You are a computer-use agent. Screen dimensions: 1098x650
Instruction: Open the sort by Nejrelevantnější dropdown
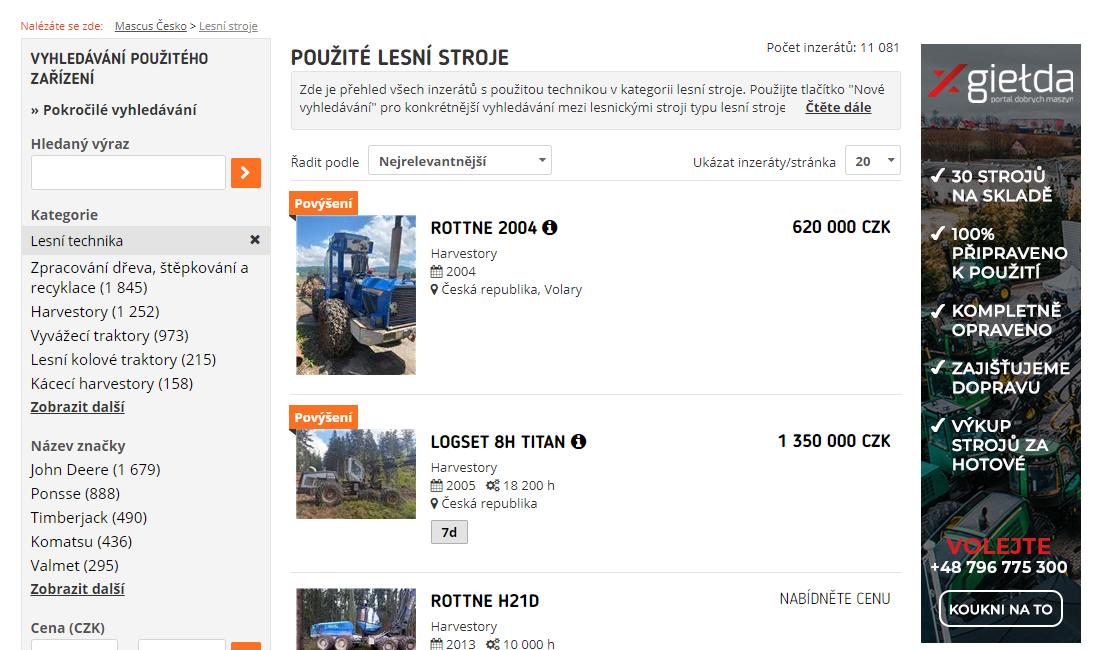pos(460,160)
